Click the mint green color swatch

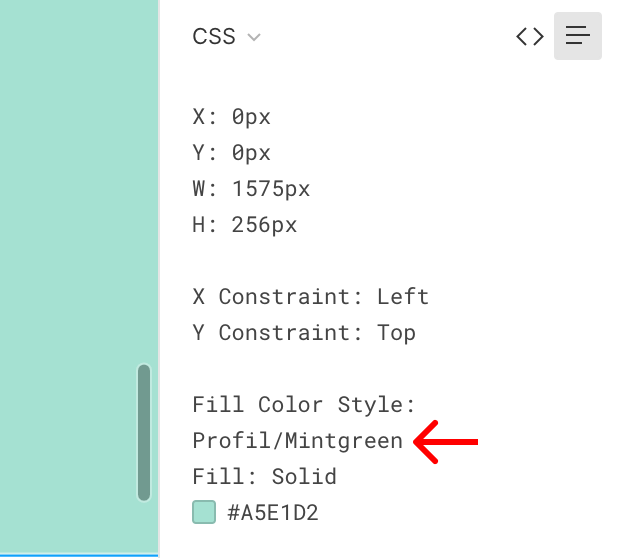pyautogui.click(x=203, y=513)
